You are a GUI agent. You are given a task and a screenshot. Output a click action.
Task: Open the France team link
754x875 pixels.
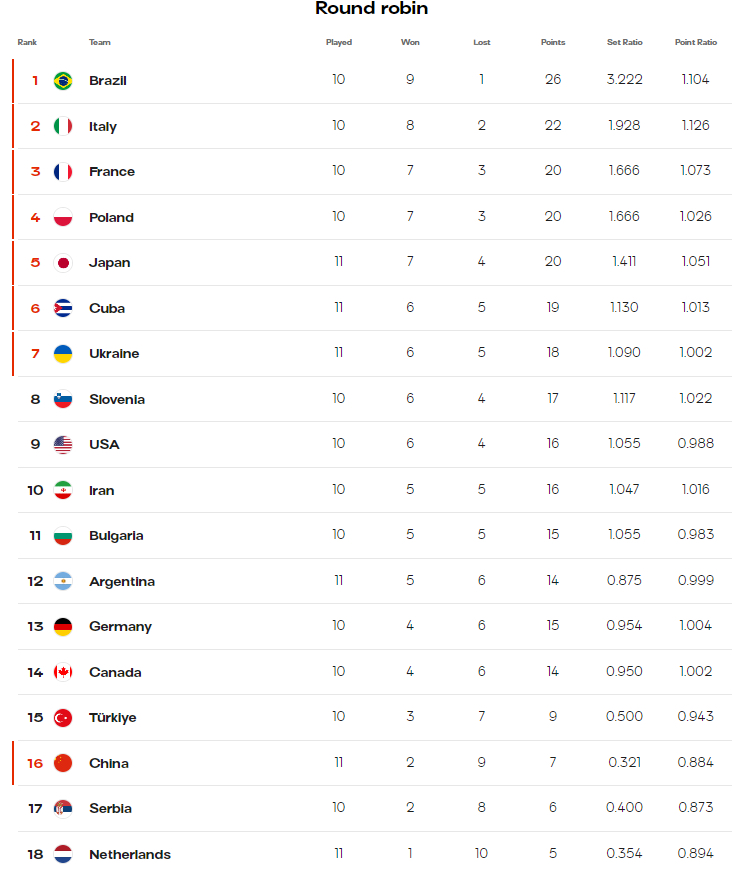coord(112,171)
